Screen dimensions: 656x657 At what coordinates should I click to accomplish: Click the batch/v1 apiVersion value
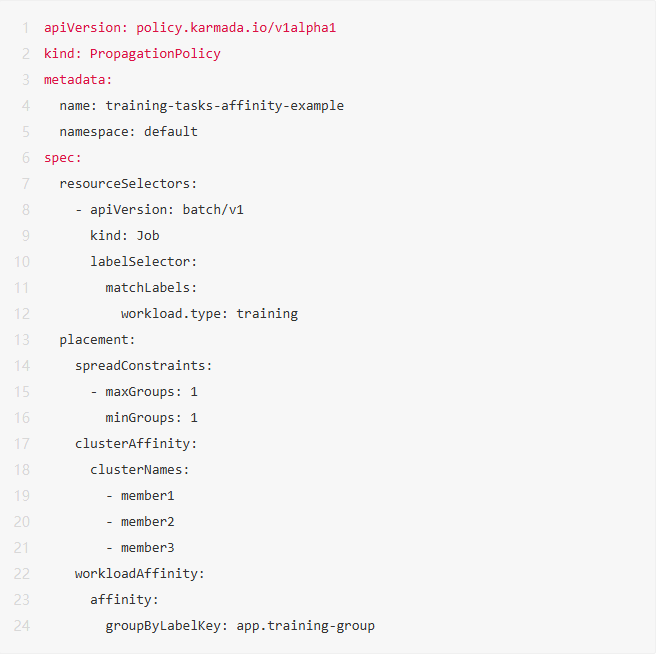[x=213, y=209]
